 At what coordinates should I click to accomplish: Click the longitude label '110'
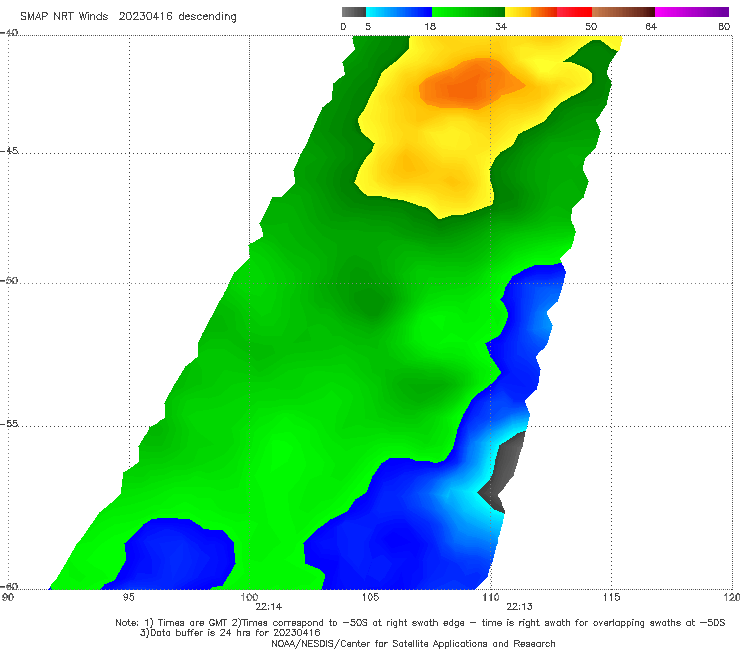click(491, 598)
